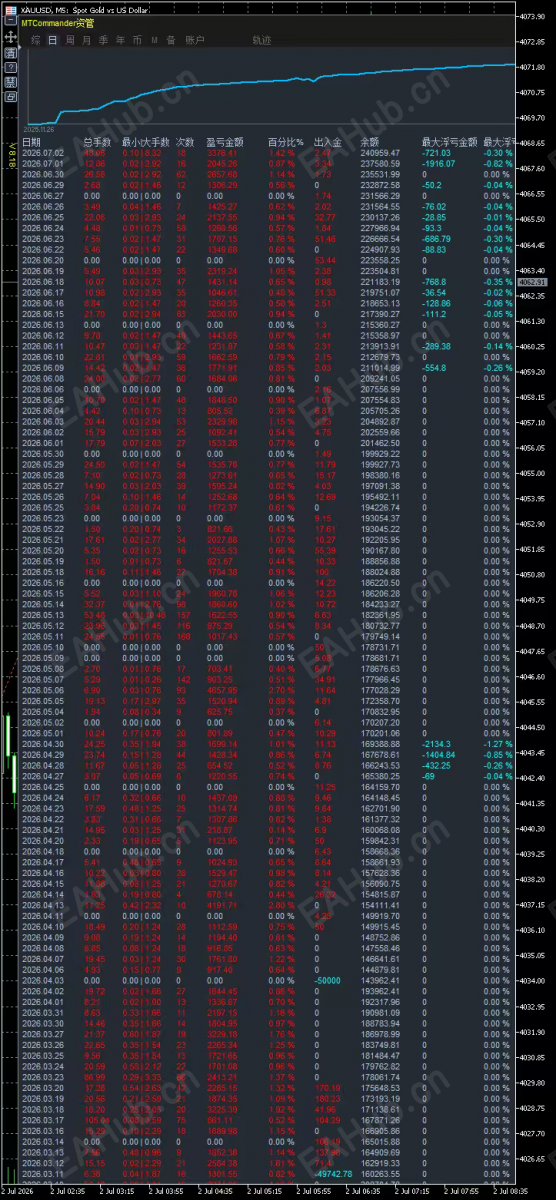Open the 季 quarterly tab
Viewport: 556px width, 1200px height.
(x=104, y=40)
